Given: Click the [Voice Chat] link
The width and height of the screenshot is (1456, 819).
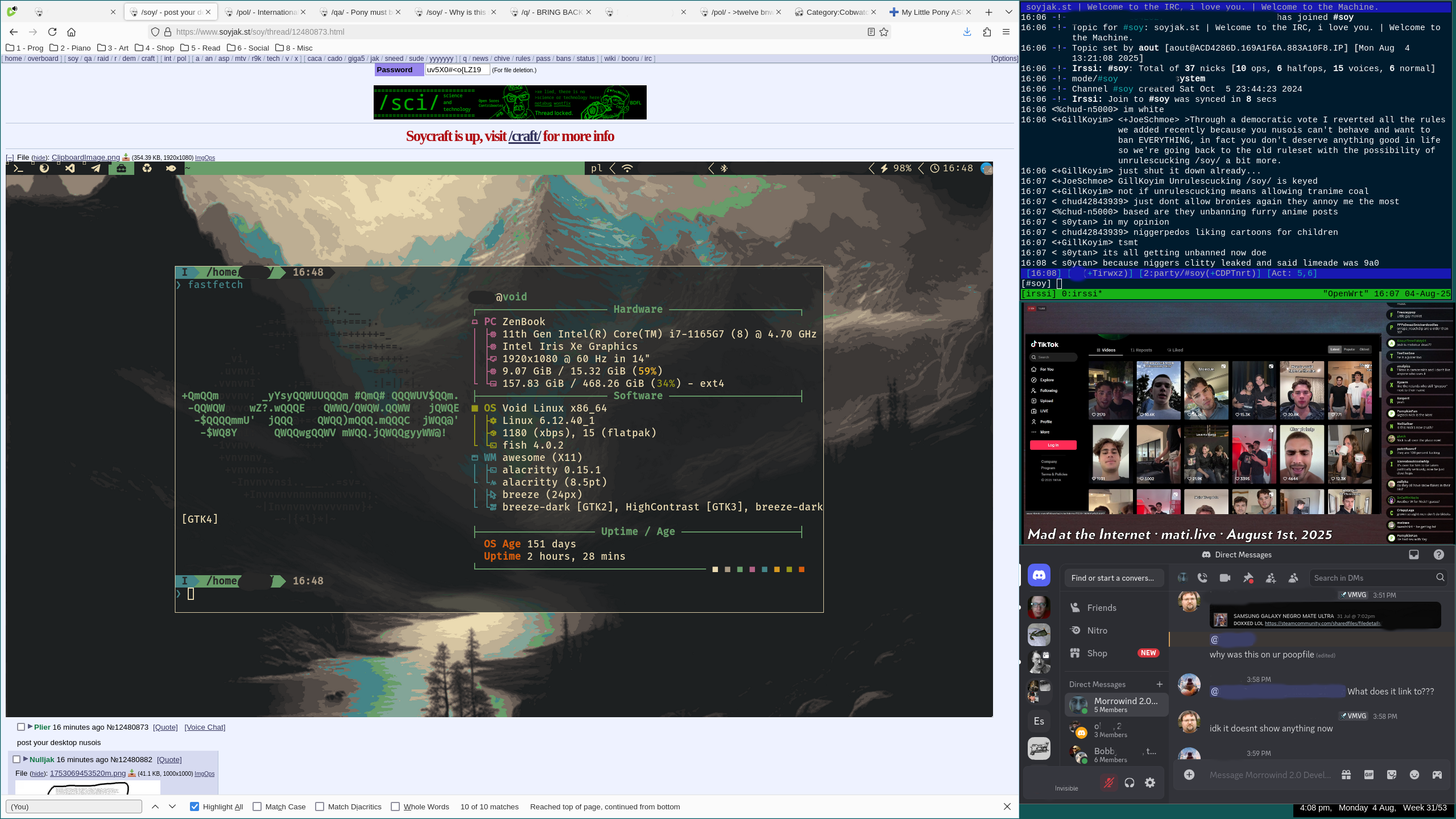Looking at the screenshot, I should point(205,727).
